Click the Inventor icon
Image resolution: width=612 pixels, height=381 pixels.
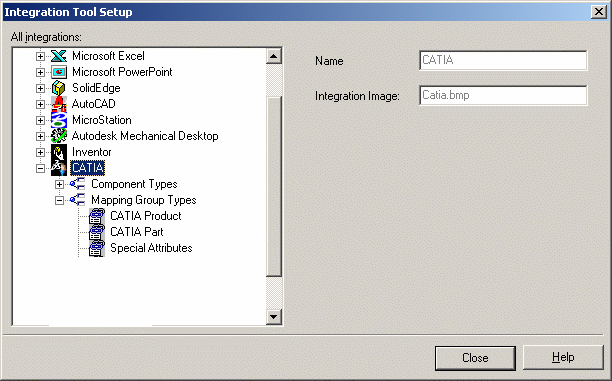pos(59,152)
